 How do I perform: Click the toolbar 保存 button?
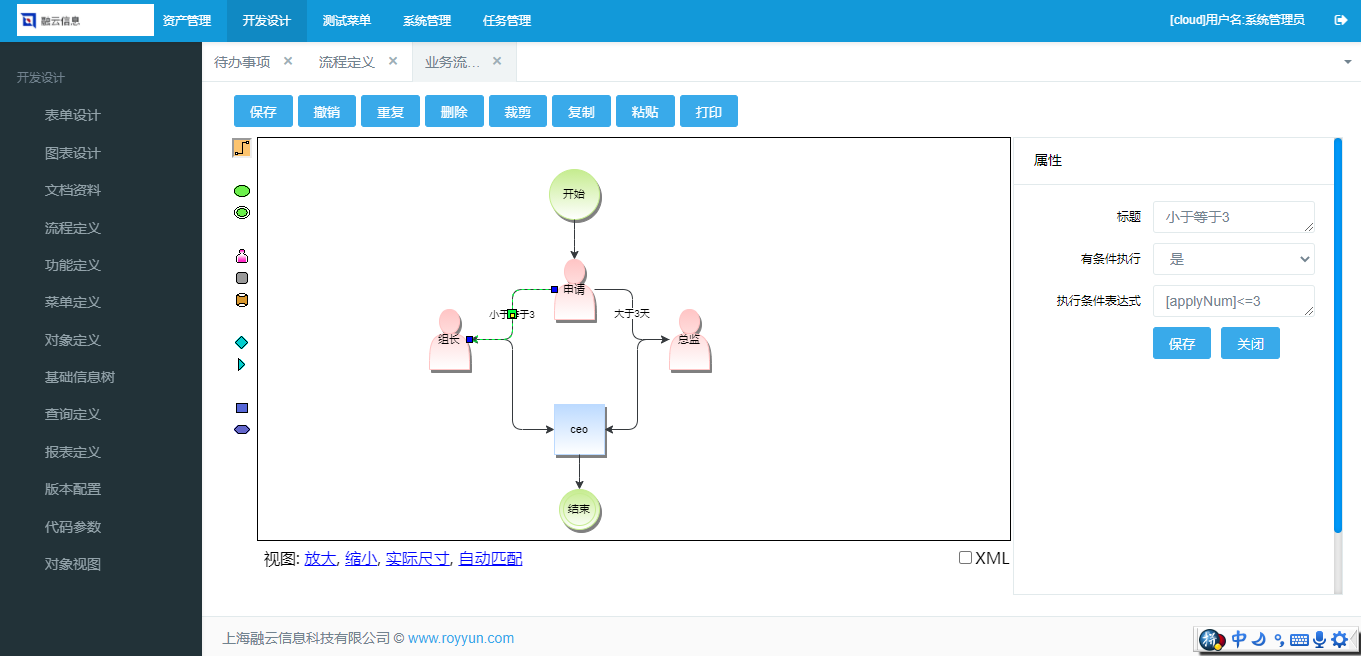click(263, 111)
